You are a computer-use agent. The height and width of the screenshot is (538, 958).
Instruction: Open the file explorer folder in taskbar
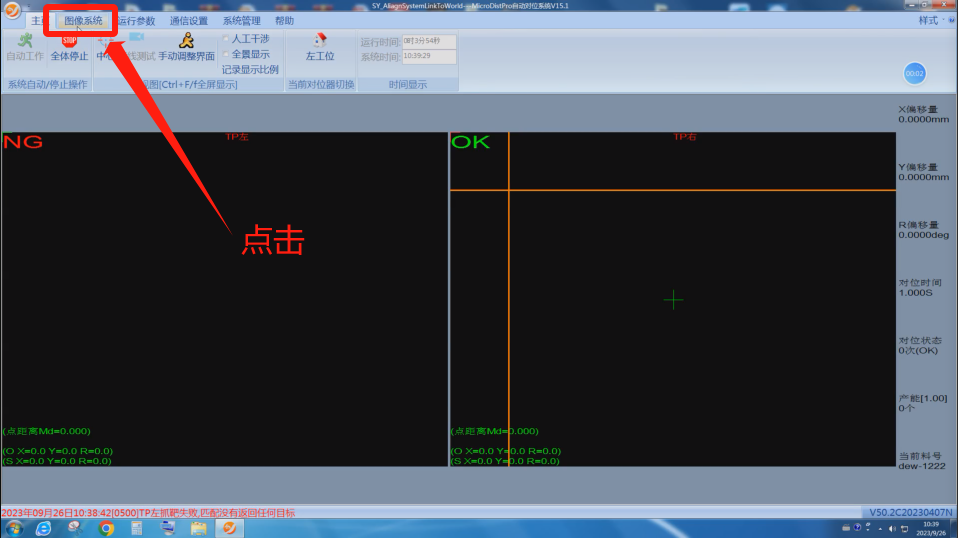click(199, 528)
